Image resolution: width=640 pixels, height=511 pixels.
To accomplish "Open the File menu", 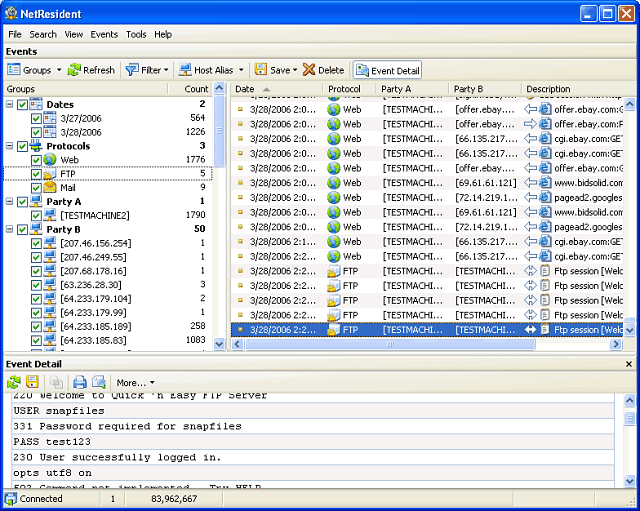I will (15, 34).
